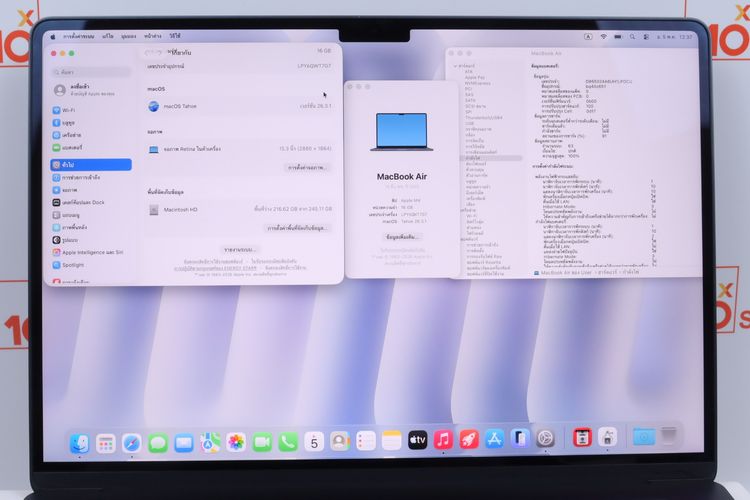Select NVMExpress in System Information tree
750x500 pixels.
coord(477,83)
